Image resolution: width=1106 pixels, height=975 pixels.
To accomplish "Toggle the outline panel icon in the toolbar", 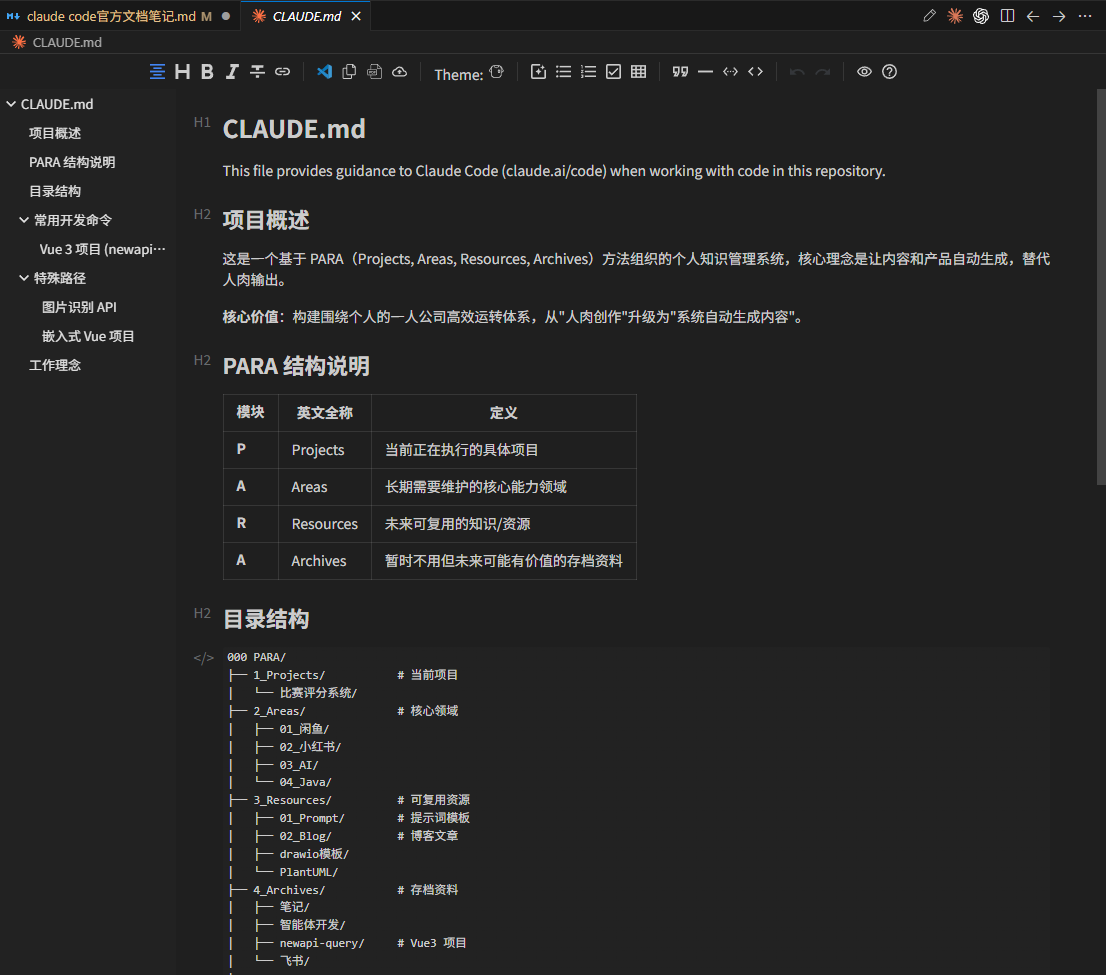I will coord(157,72).
